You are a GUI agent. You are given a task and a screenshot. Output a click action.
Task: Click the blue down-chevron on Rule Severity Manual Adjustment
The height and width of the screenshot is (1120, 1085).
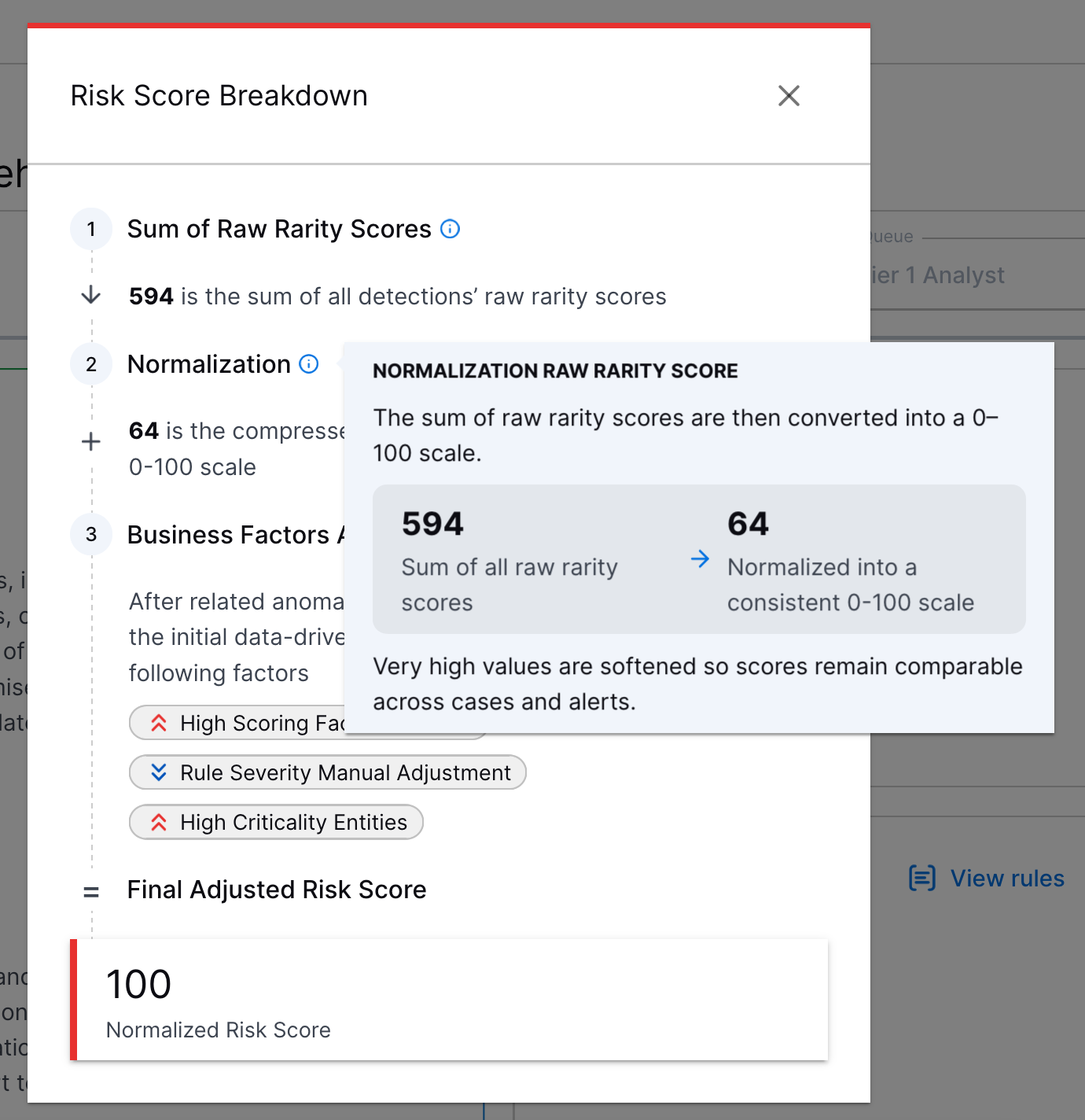[160, 772]
